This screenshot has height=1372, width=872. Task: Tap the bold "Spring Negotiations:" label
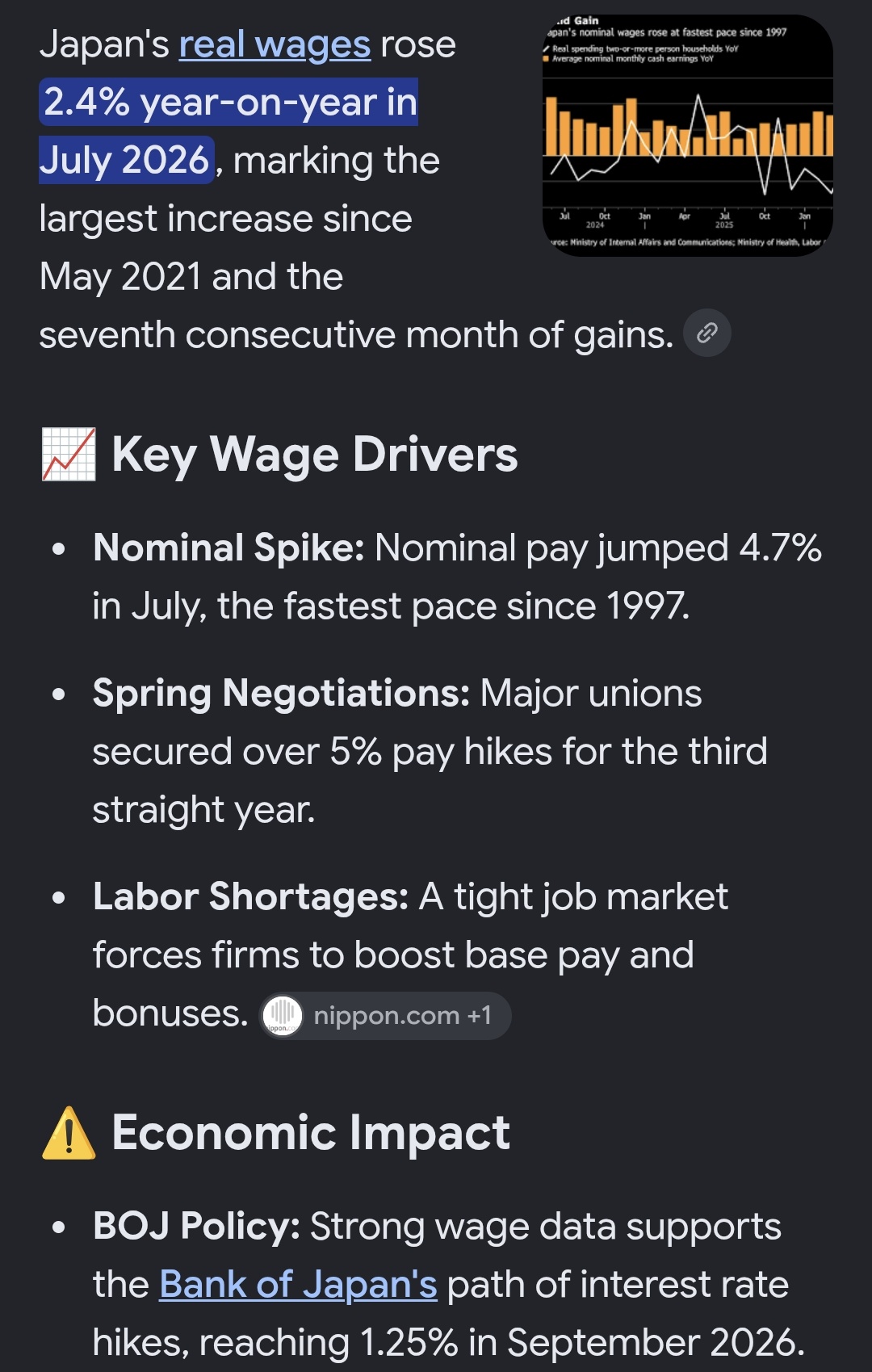pyautogui.click(x=281, y=693)
